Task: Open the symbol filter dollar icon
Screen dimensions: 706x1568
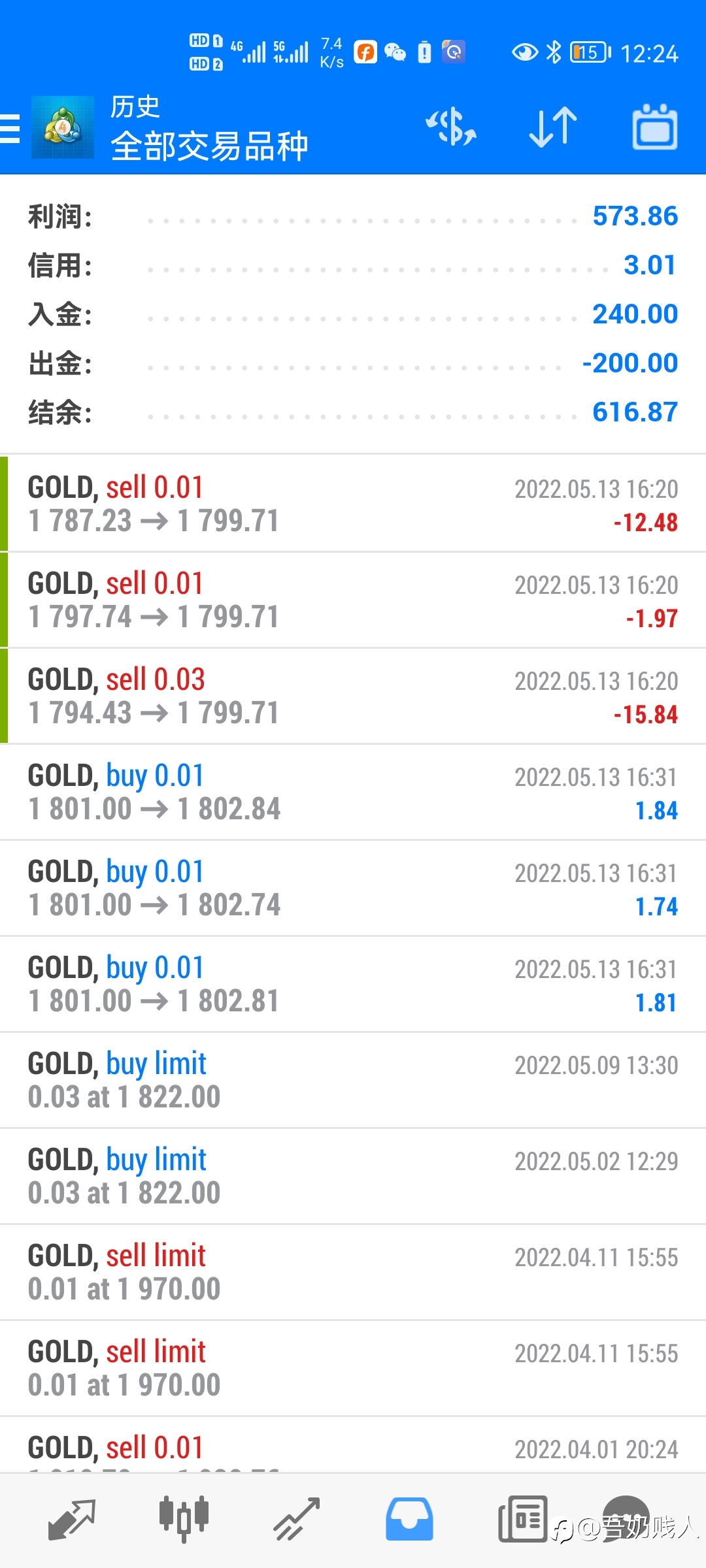Action: [451, 127]
